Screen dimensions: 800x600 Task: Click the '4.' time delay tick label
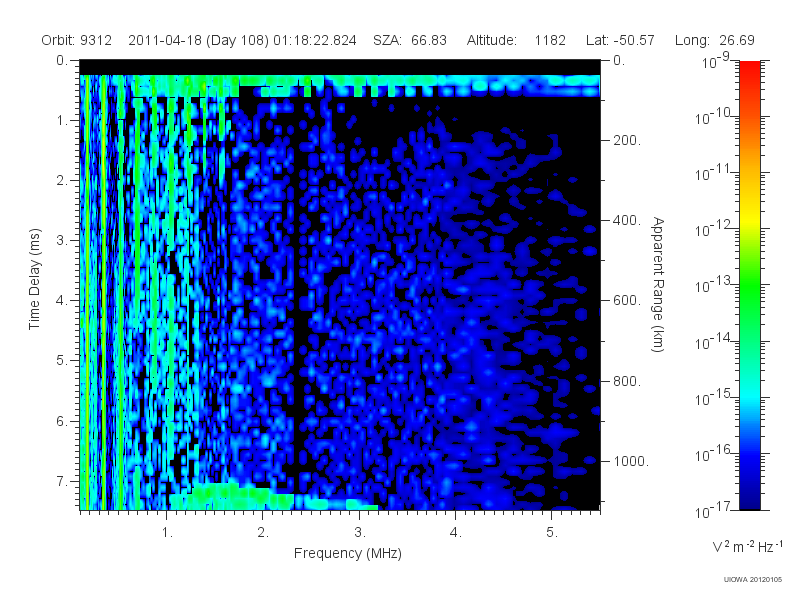pos(62,301)
